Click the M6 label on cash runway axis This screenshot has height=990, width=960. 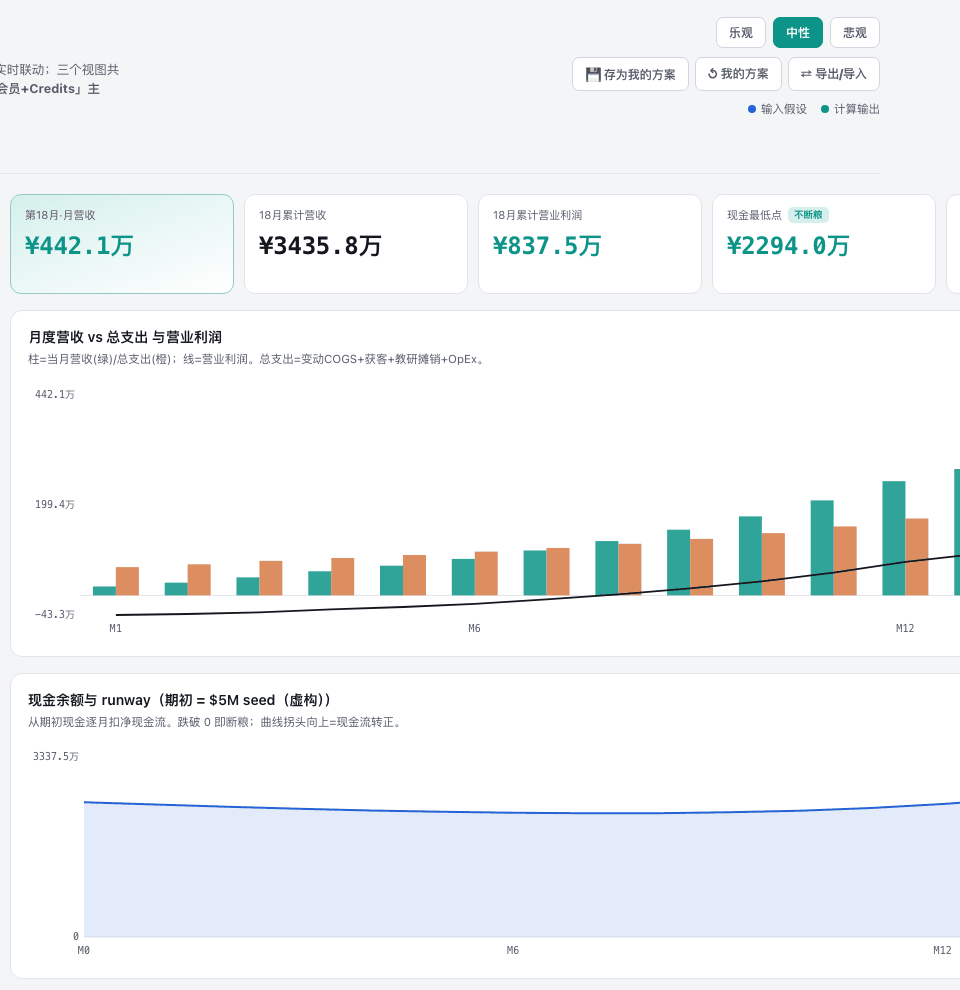click(x=512, y=950)
